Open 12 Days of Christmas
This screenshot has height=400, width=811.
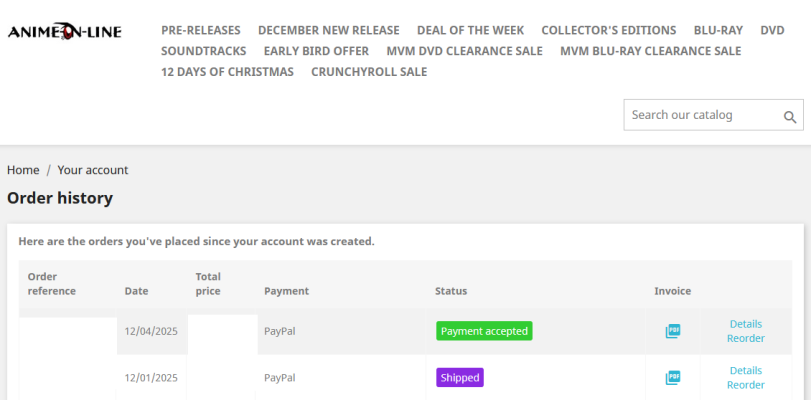228,72
